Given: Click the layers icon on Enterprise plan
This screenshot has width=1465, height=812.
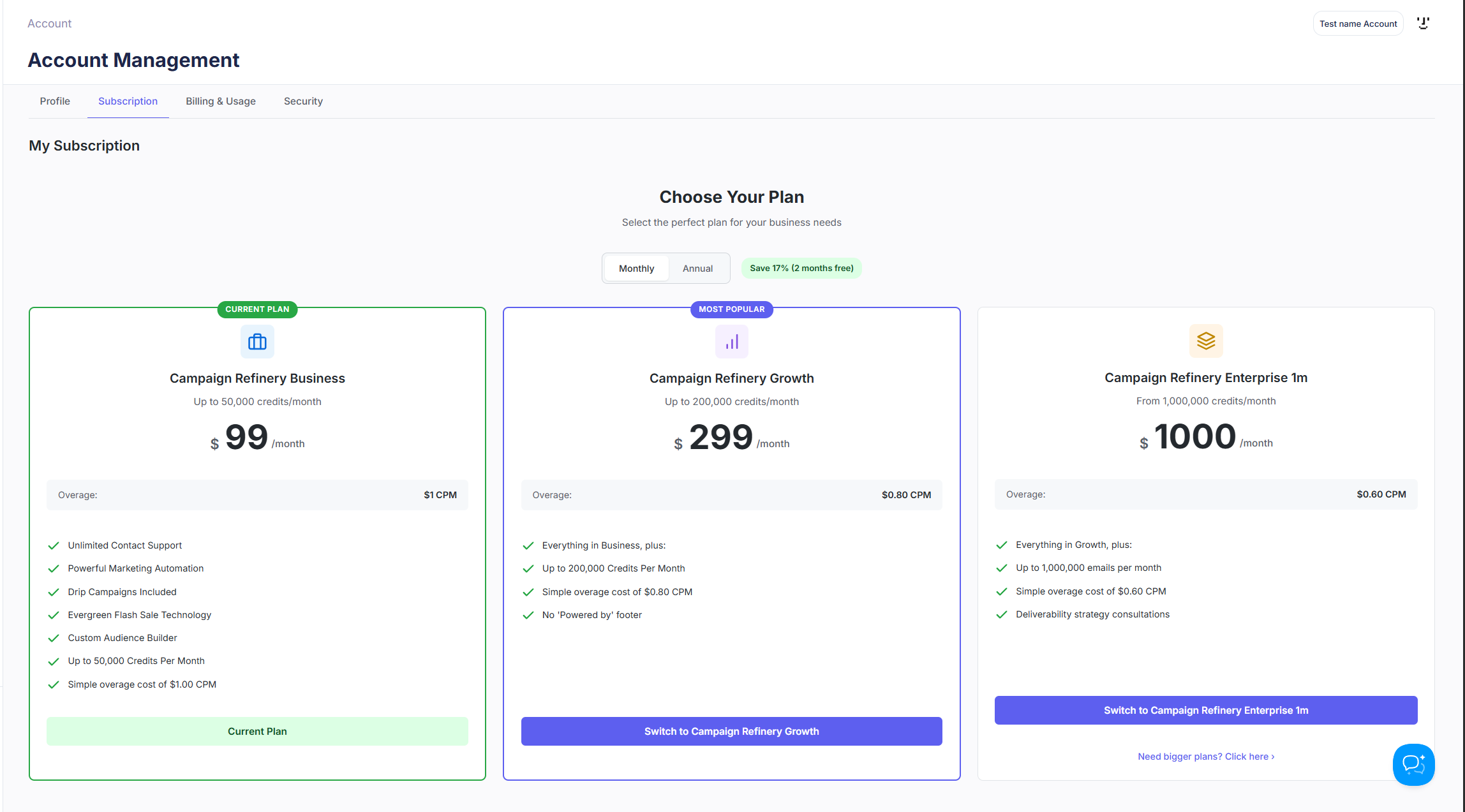Looking at the screenshot, I should [1205, 341].
